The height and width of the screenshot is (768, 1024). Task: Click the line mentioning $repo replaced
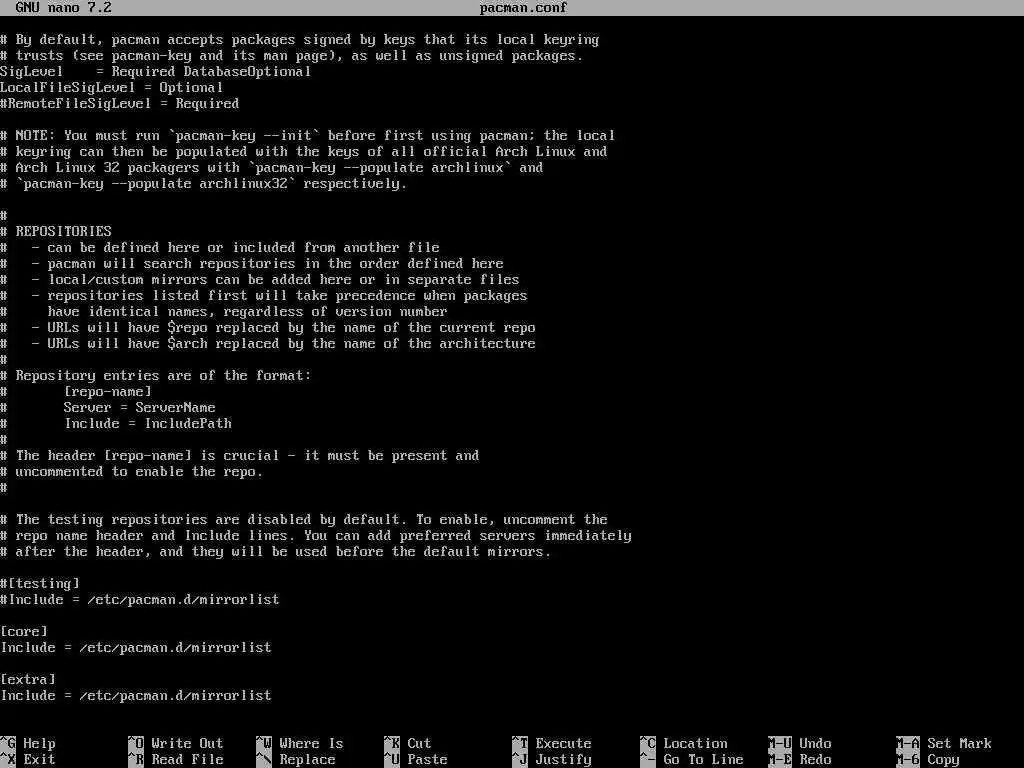coord(268,328)
